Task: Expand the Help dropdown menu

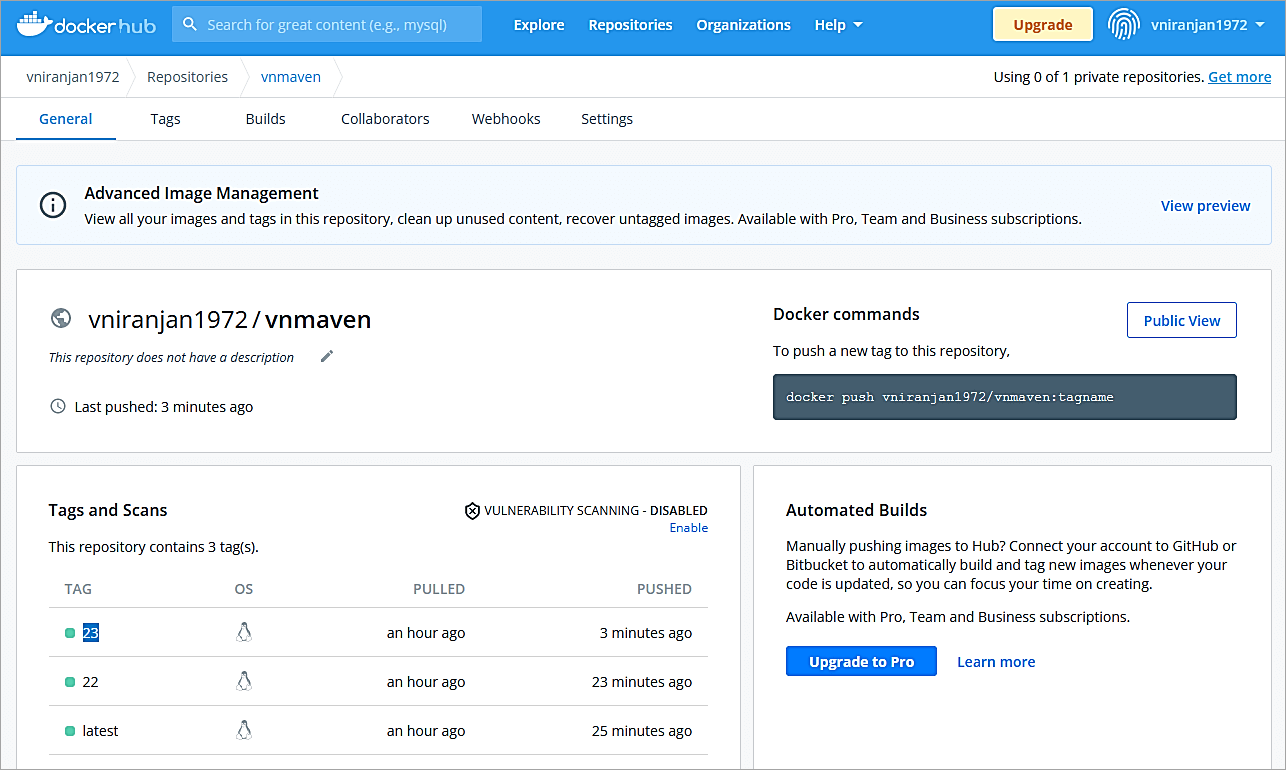Action: click(838, 25)
